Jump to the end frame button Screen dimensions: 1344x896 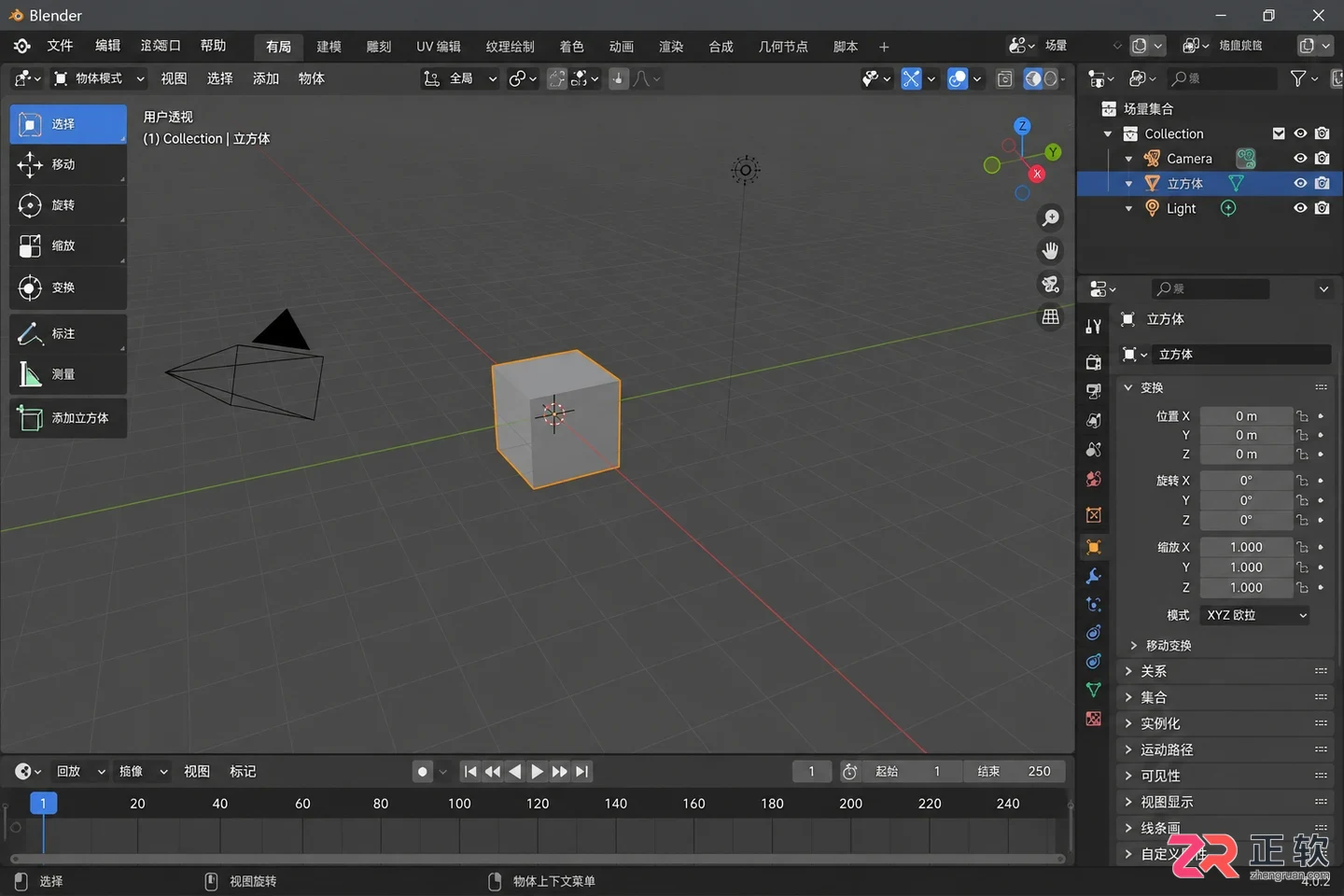(581, 772)
